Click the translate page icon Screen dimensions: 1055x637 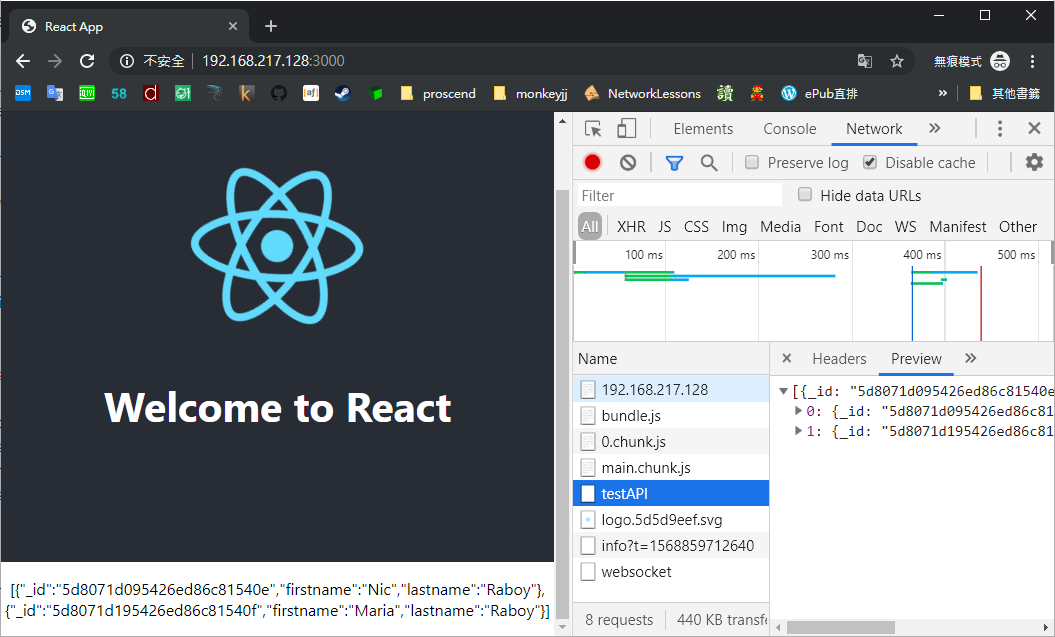coord(865,61)
